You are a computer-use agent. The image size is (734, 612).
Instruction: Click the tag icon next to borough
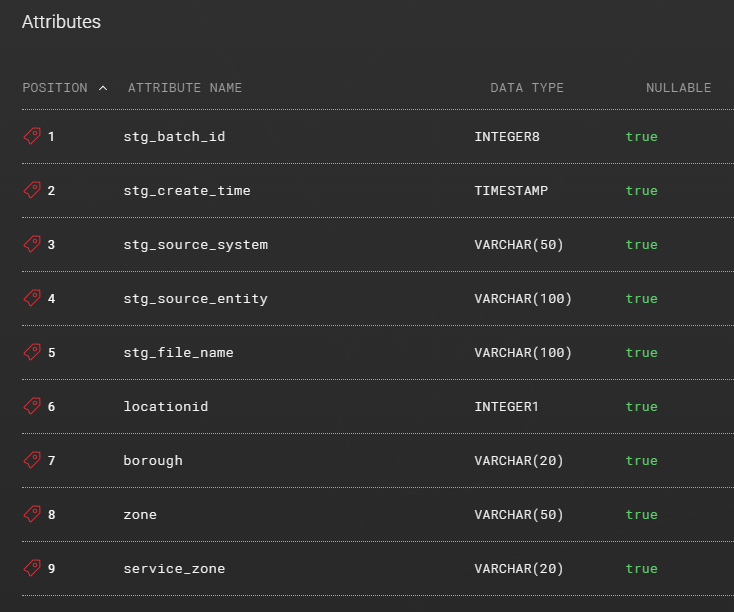(x=32, y=460)
